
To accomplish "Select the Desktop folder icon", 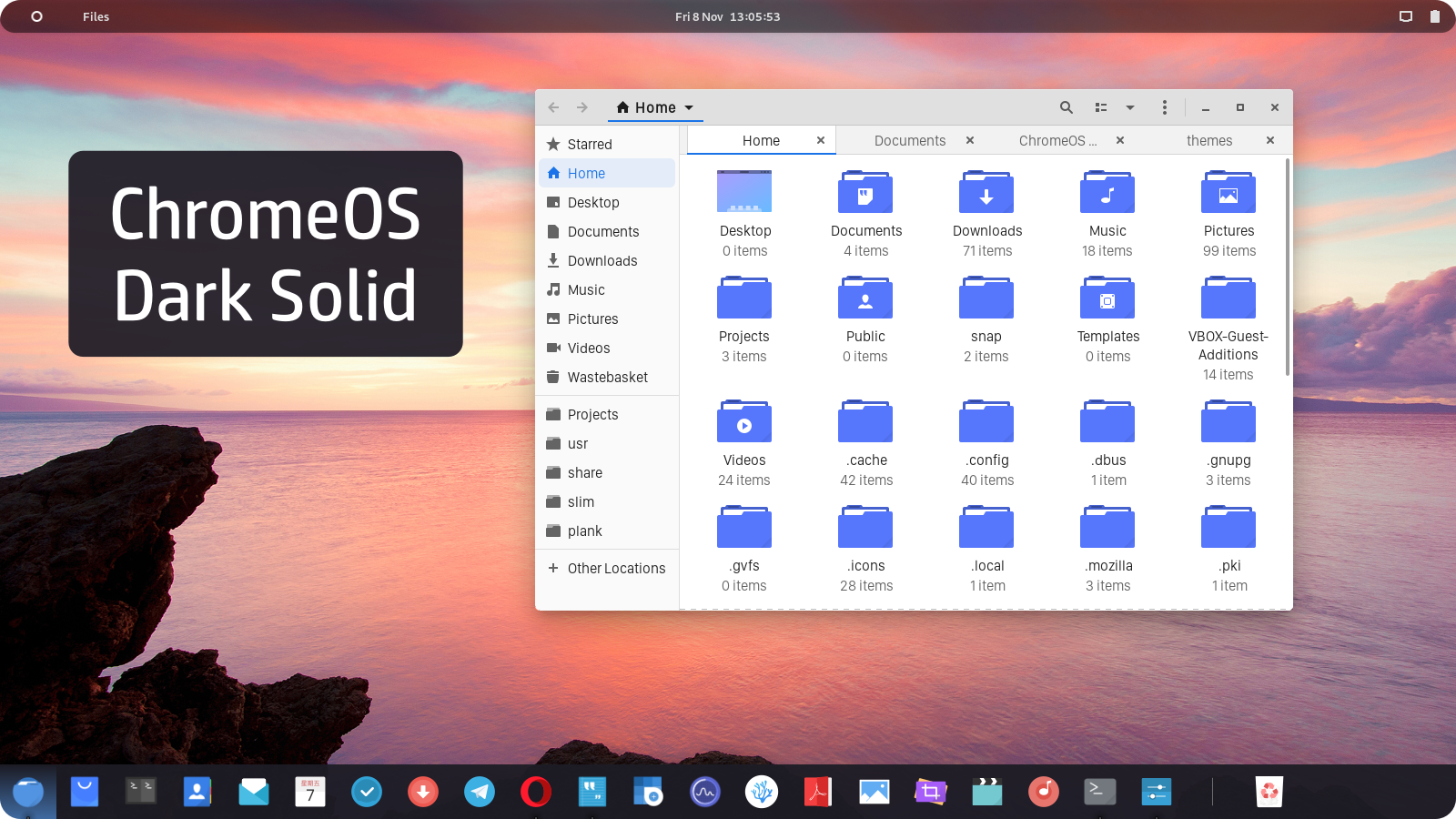I will 744,191.
